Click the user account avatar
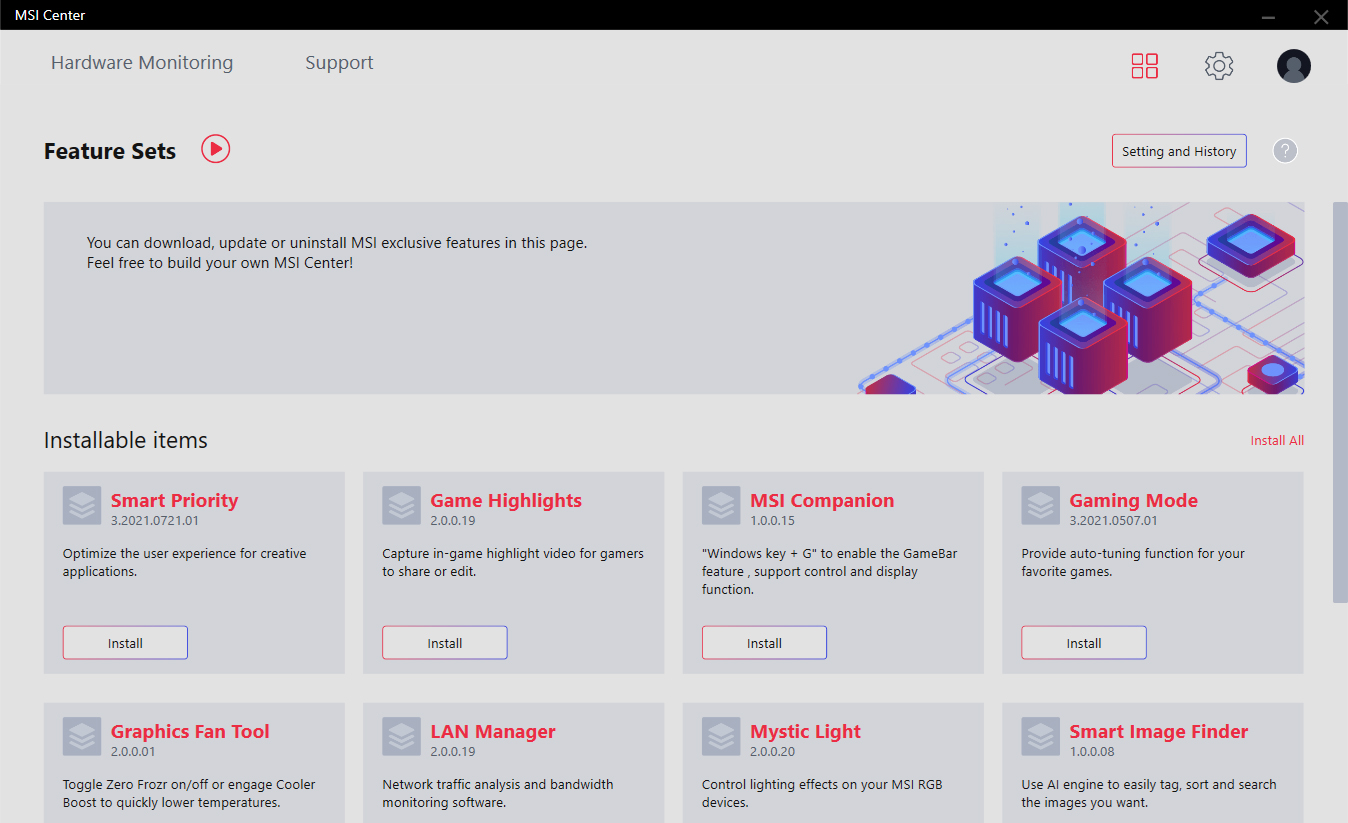The width and height of the screenshot is (1348, 823). [1293, 66]
